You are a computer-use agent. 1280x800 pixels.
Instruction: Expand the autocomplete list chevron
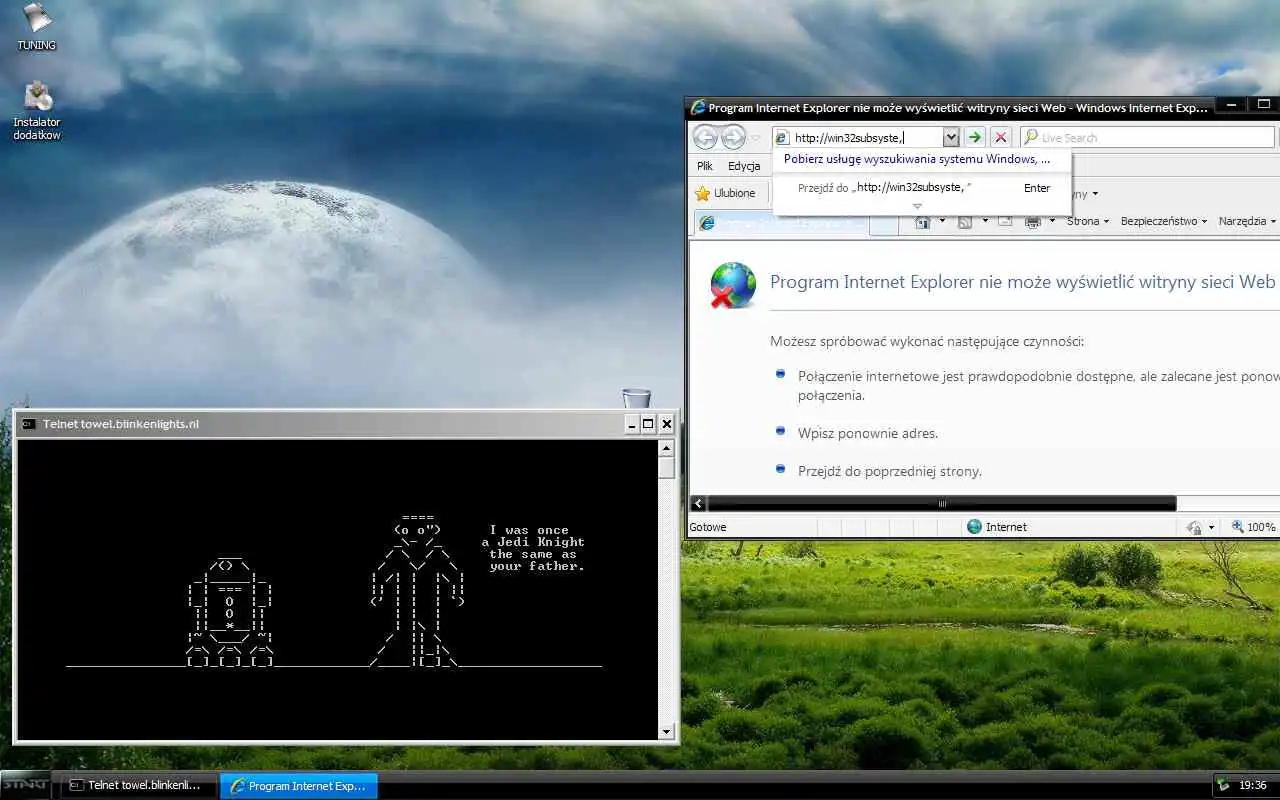click(917, 206)
